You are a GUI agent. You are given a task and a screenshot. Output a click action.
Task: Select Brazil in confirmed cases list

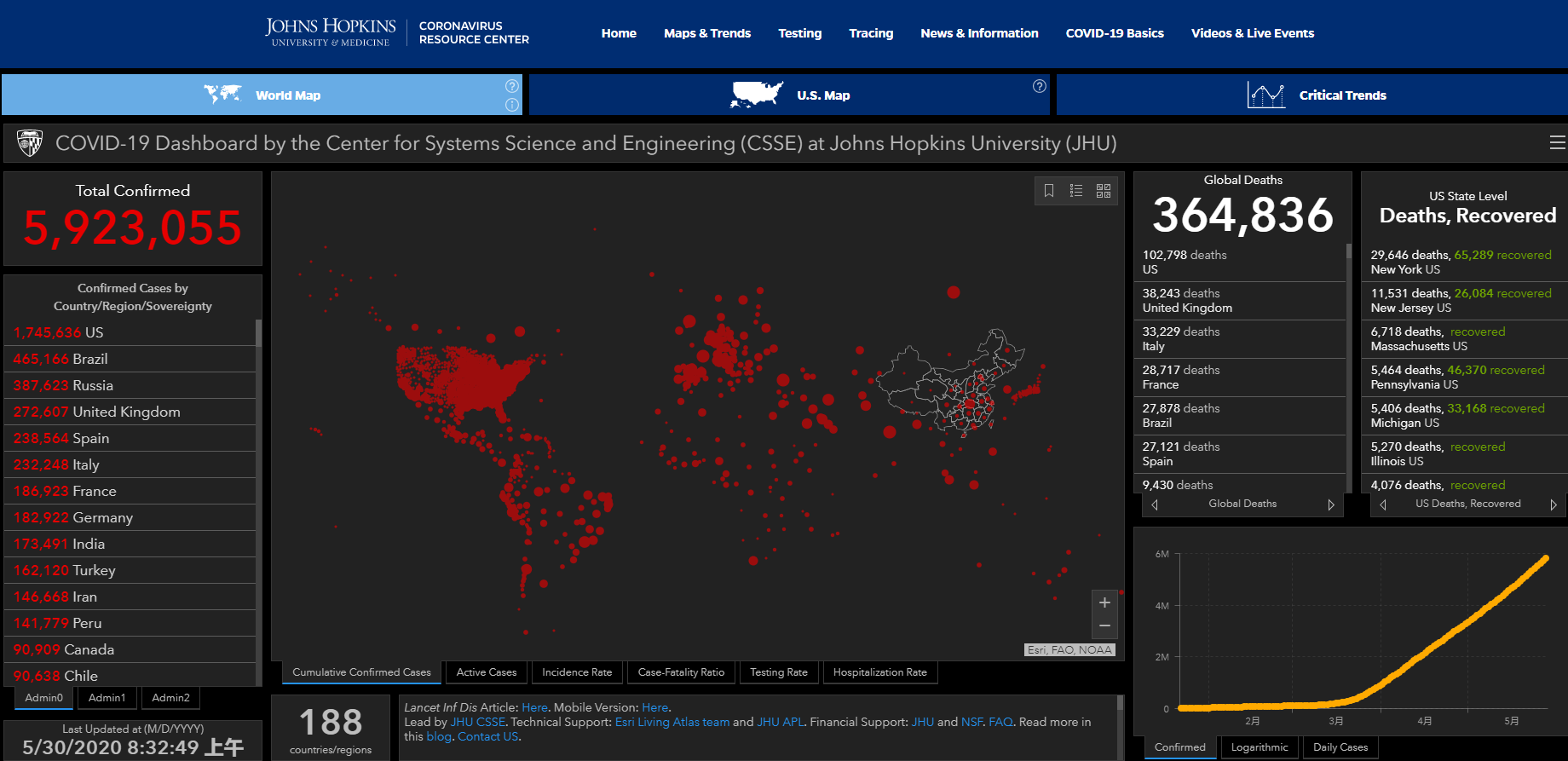coord(89,359)
